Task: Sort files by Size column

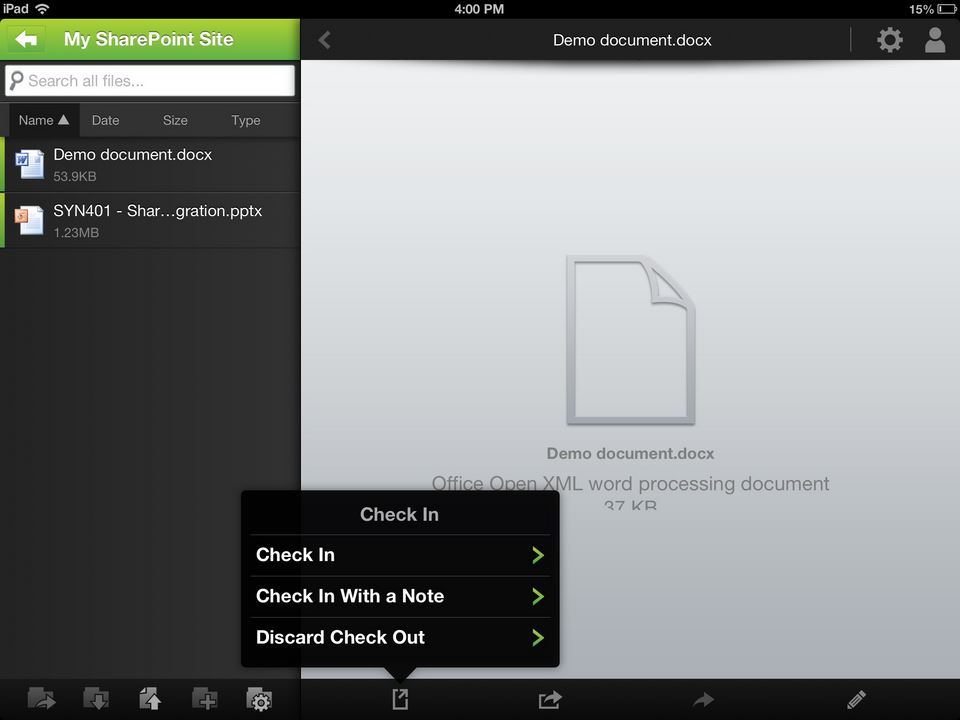Action: click(x=175, y=120)
